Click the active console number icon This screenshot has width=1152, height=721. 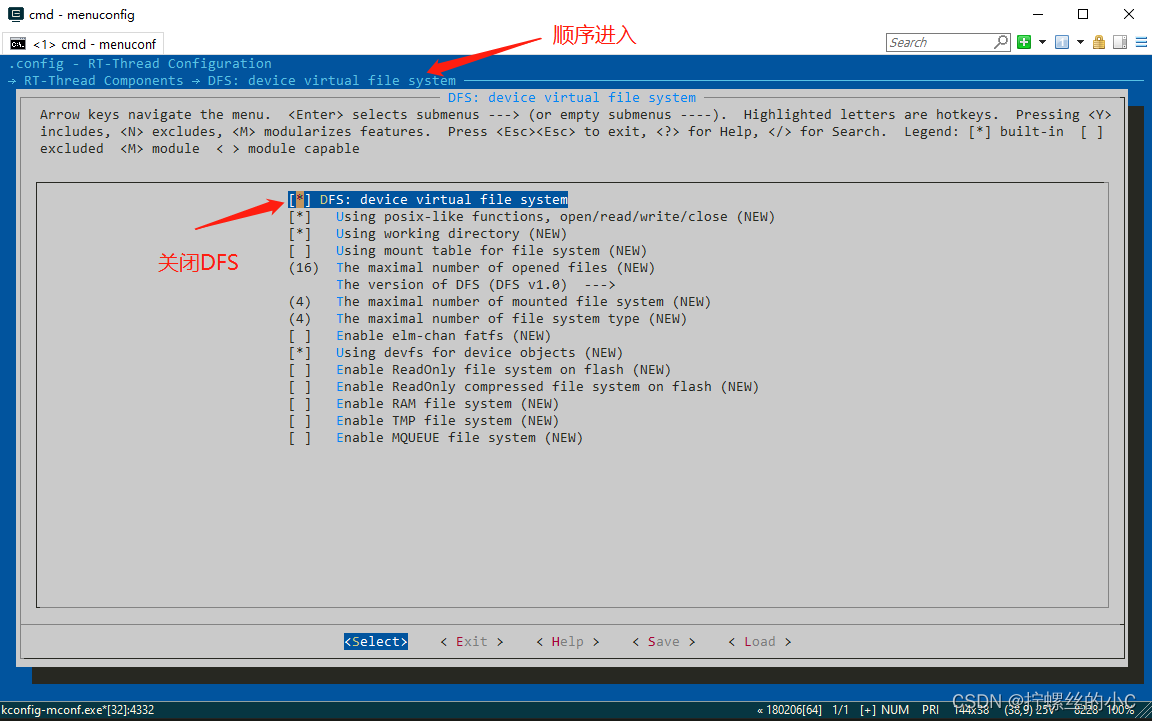coord(1062,42)
